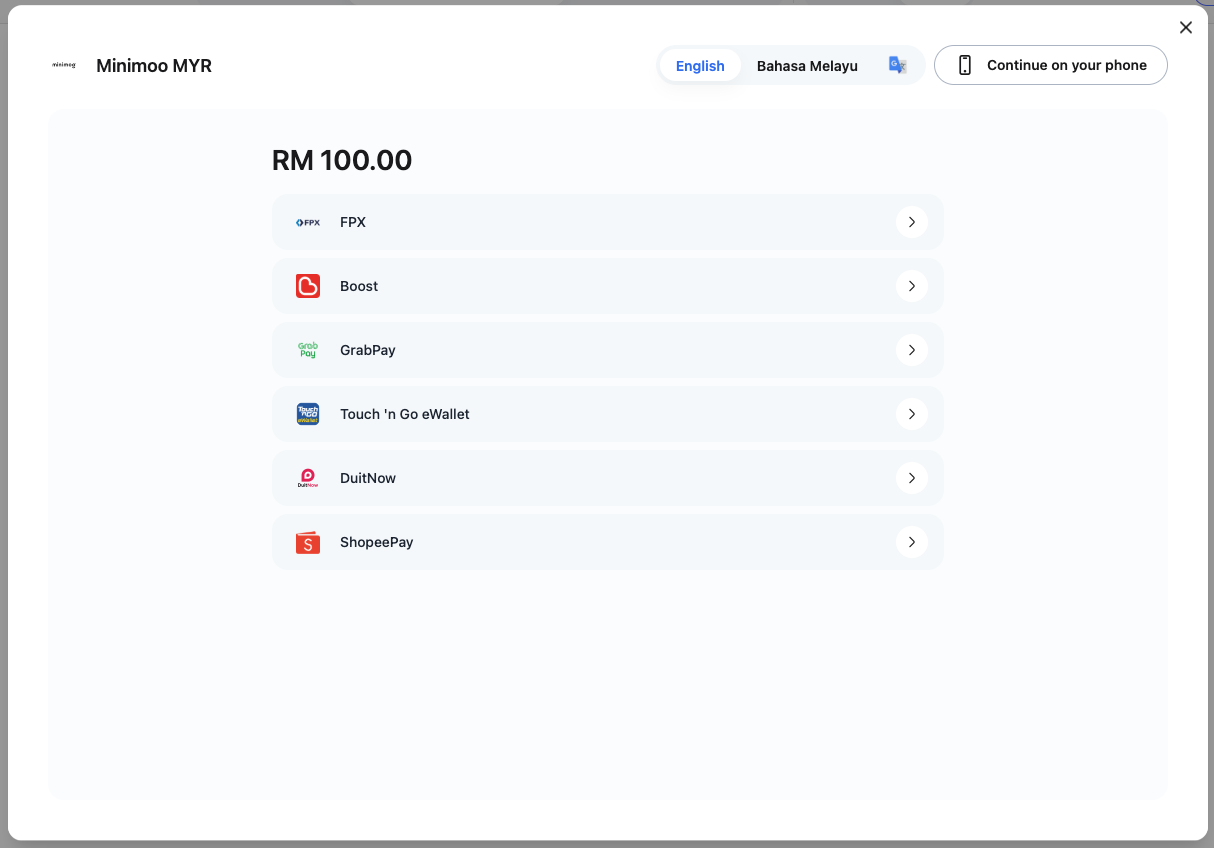Choose GrabPay as payment method

(608, 350)
